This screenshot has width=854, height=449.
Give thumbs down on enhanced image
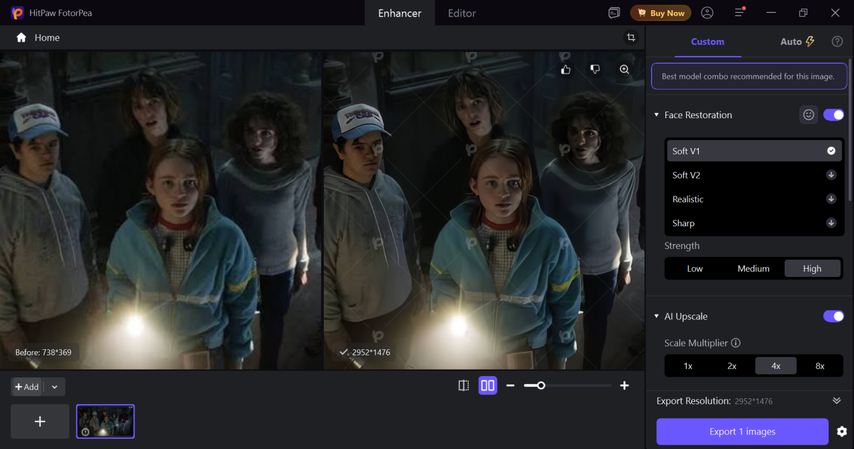pyautogui.click(x=595, y=69)
